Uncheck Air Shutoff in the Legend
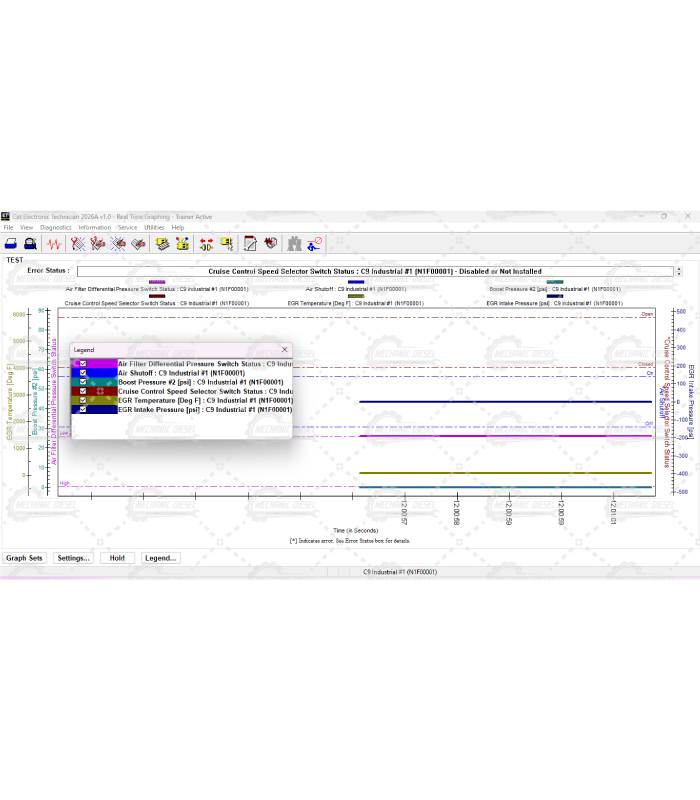Viewport: 700px width, 800px height. [83, 373]
